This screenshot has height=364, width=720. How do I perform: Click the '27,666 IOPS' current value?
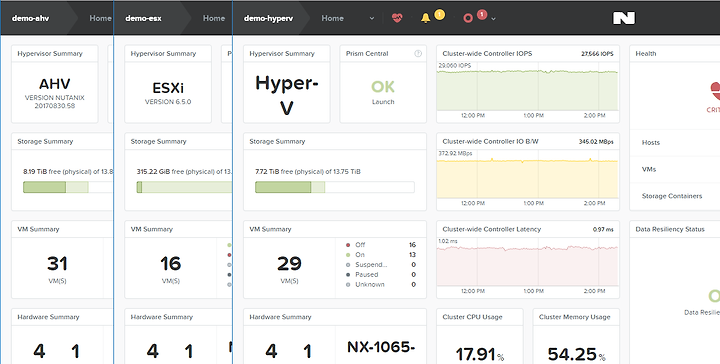pos(597,54)
